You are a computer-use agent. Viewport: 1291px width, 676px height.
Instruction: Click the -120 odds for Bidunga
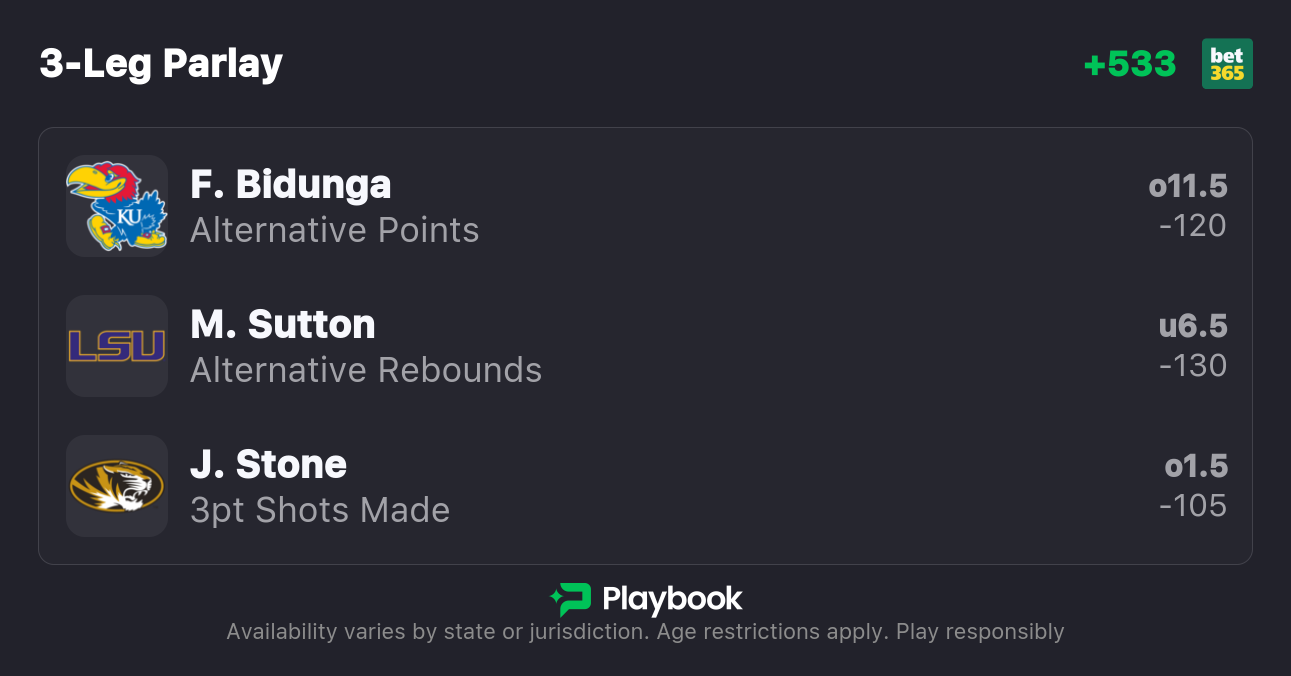pyautogui.click(x=1193, y=226)
